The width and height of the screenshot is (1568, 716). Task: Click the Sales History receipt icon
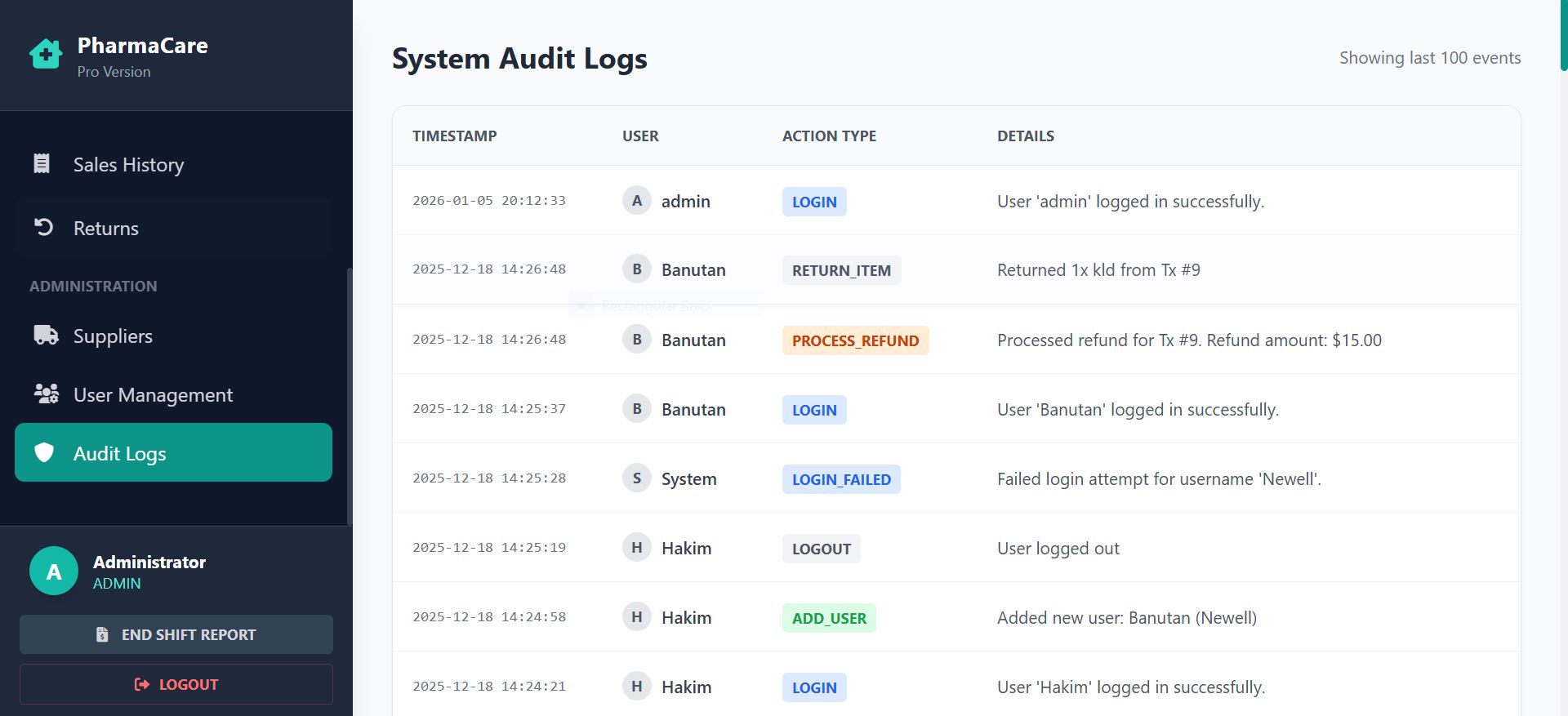click(x=42, y=163)
